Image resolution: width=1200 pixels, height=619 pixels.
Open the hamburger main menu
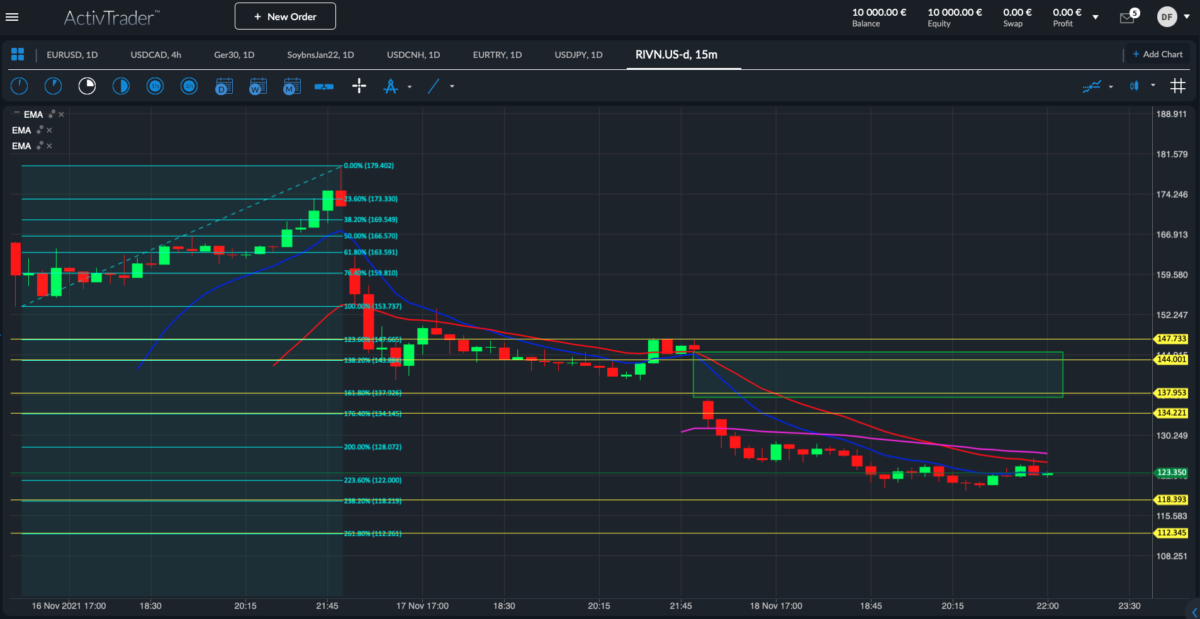pos(12,17)
